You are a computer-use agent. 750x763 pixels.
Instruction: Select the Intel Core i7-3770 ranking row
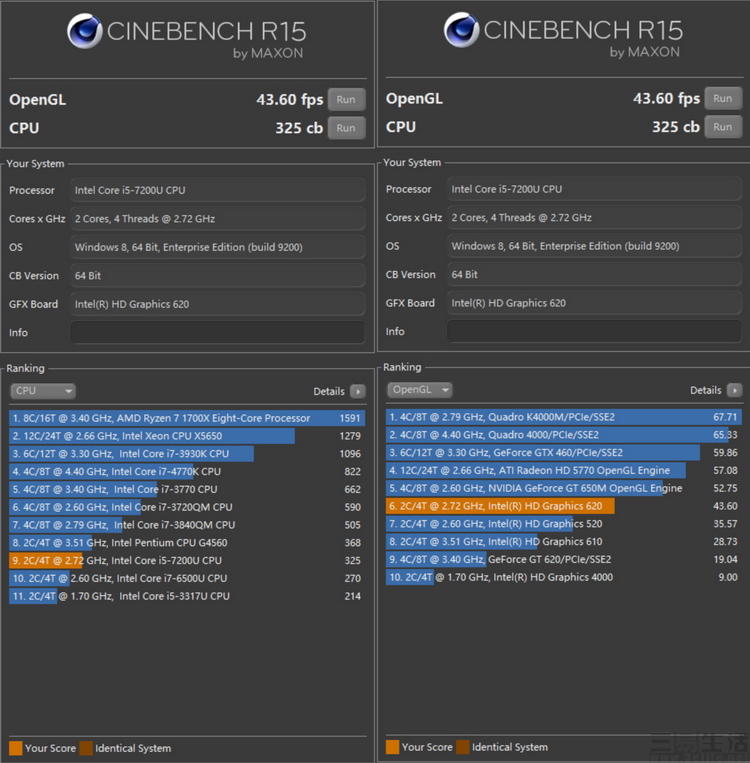tap(187, 489)
